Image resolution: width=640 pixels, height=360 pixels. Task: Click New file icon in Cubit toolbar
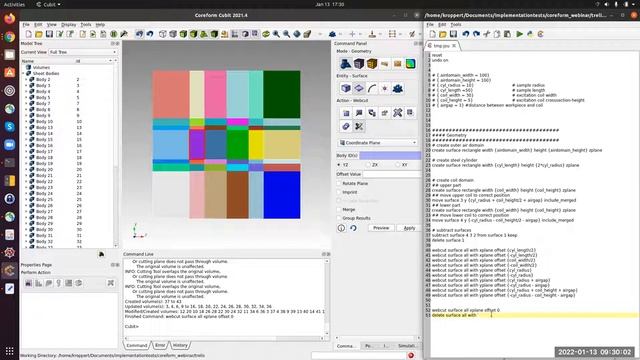(x=29, y=34)
